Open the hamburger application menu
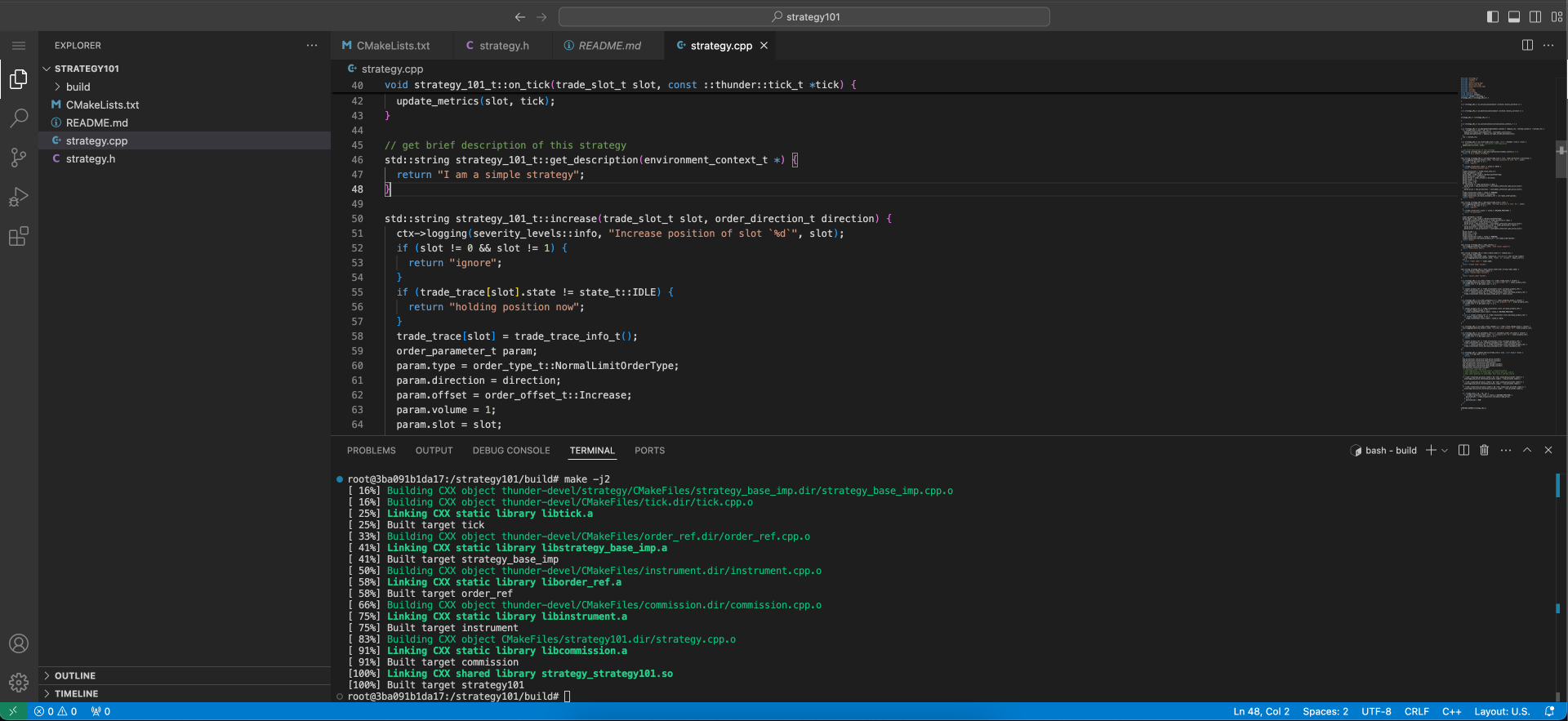Viewport: 1568px width, 721px height. tap(19, 46)
